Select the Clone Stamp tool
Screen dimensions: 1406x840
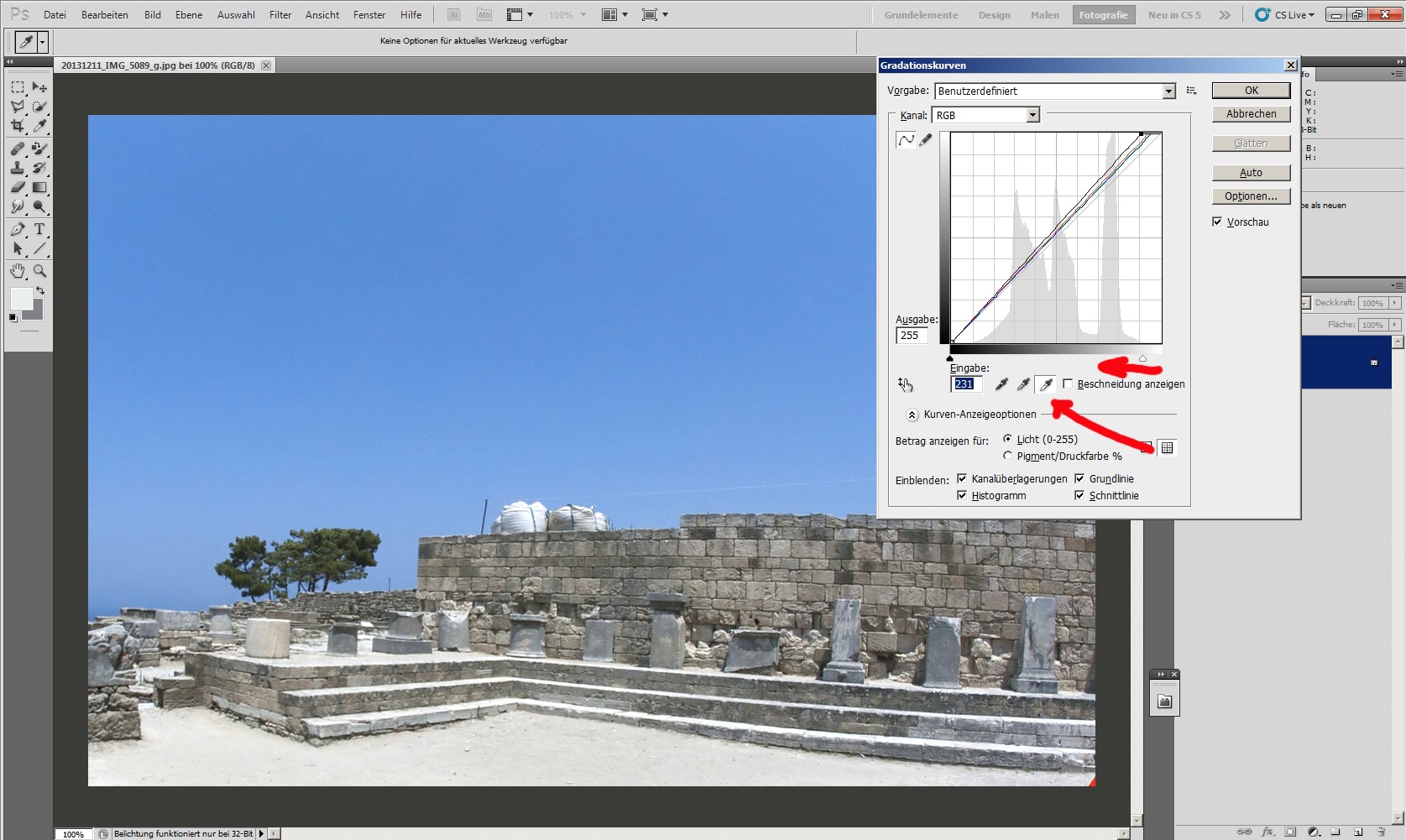(x=18, y=168)
